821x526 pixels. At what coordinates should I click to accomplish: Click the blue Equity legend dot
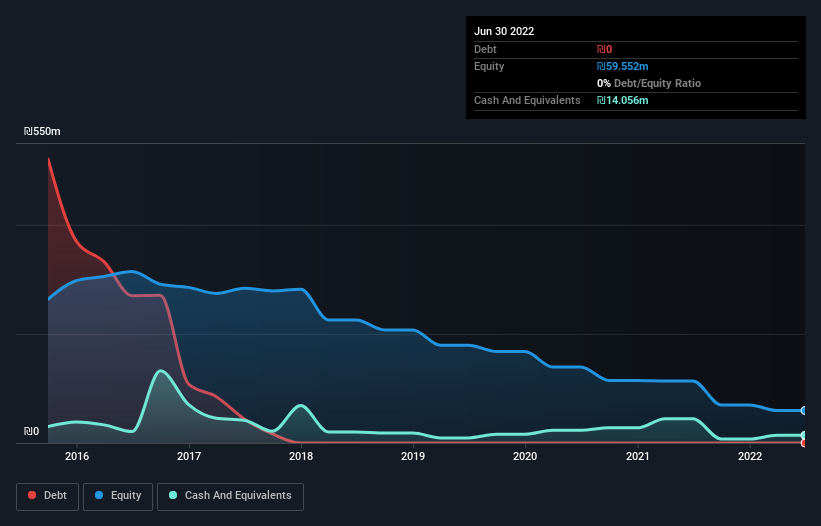(99, 495)
